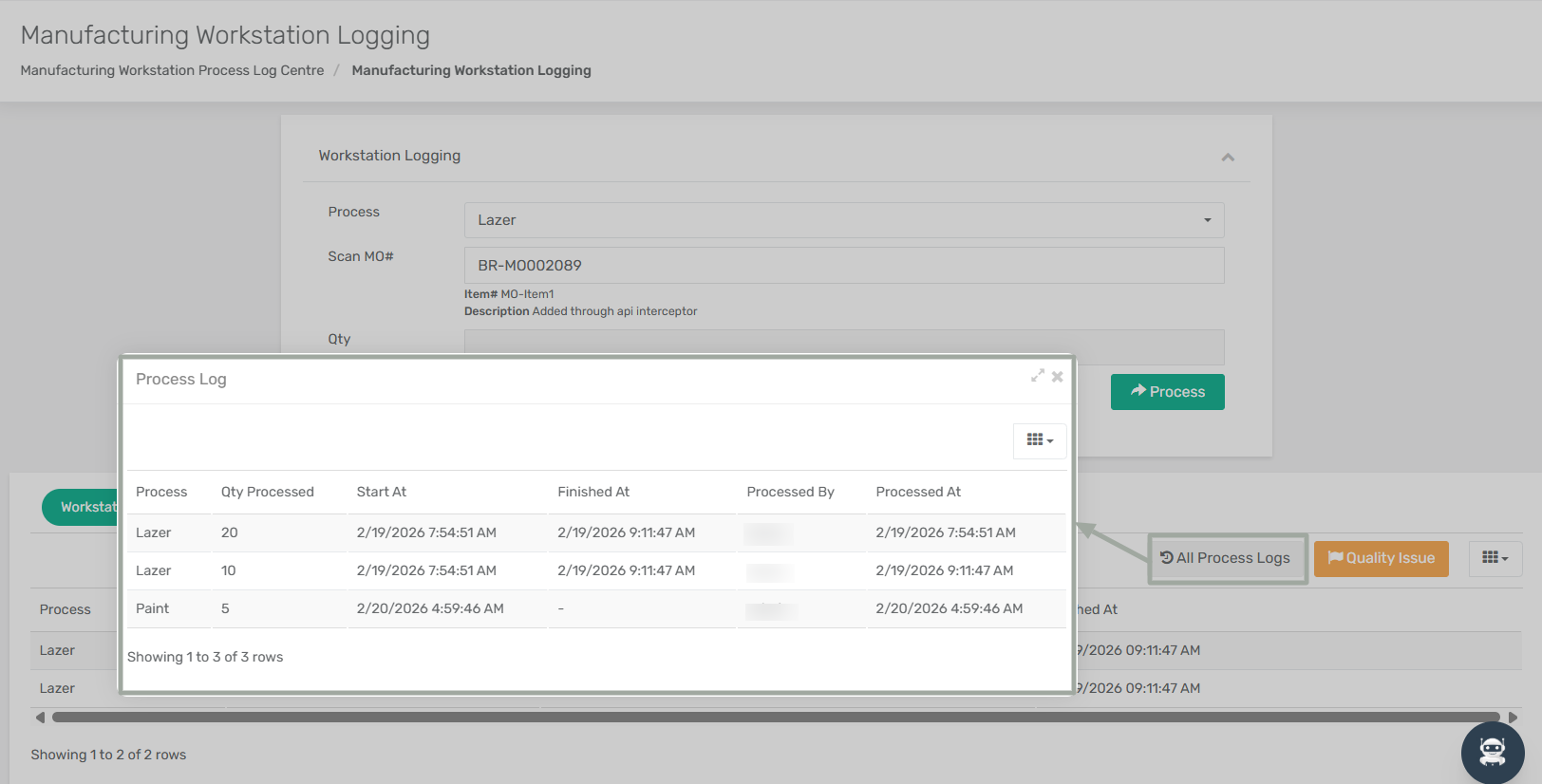Click the Finished At column header

pyautogui.click(x=593, y=492)
